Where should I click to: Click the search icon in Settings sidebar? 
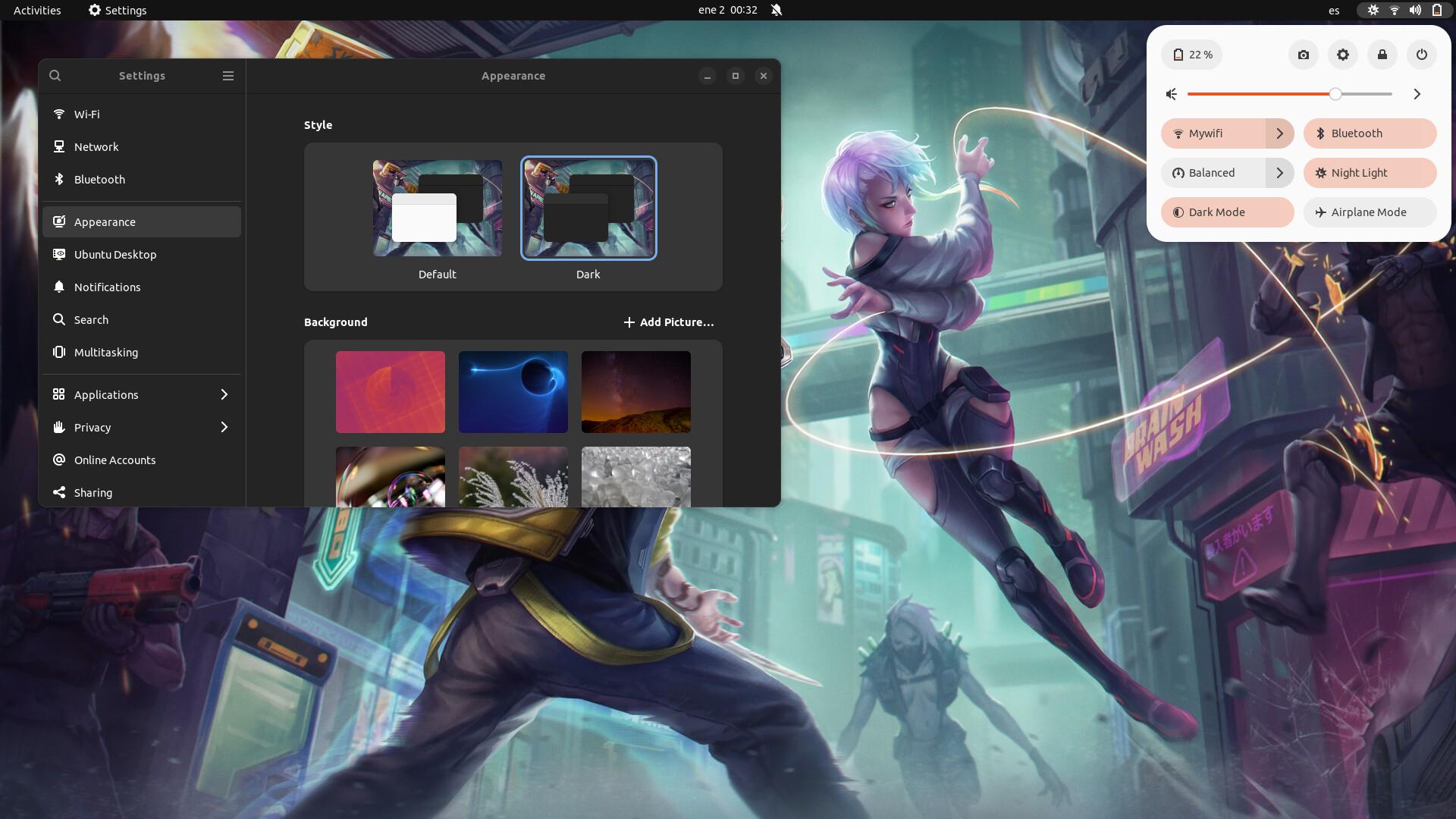point(55,76)
